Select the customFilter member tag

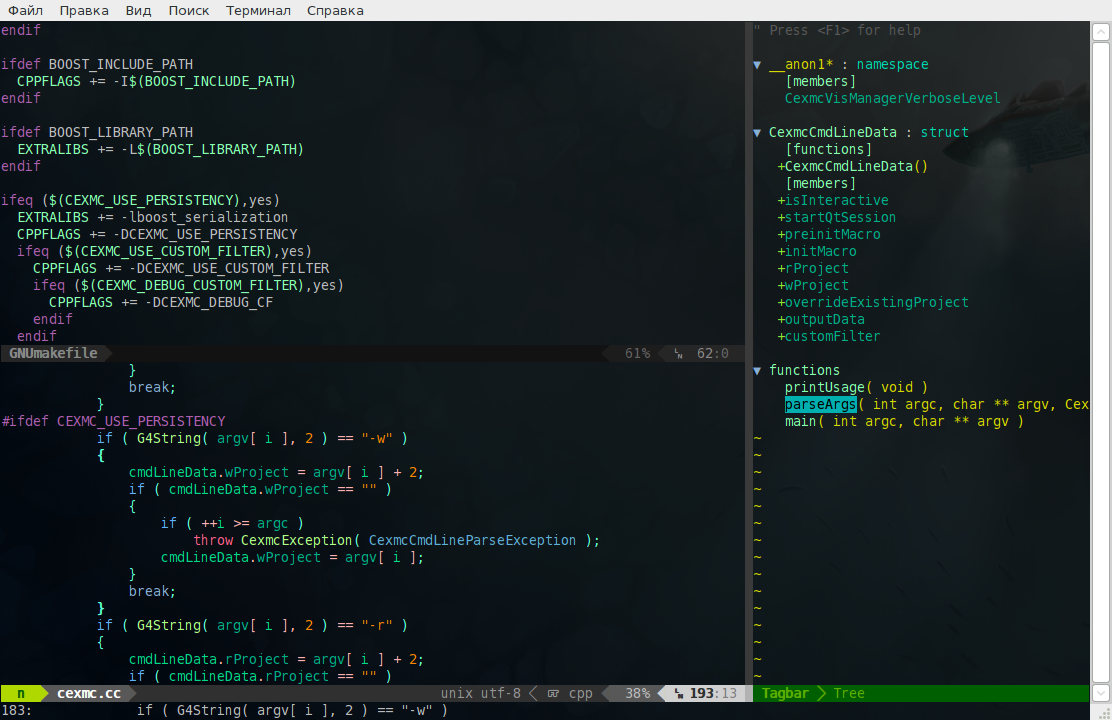(x=829, y=337)
